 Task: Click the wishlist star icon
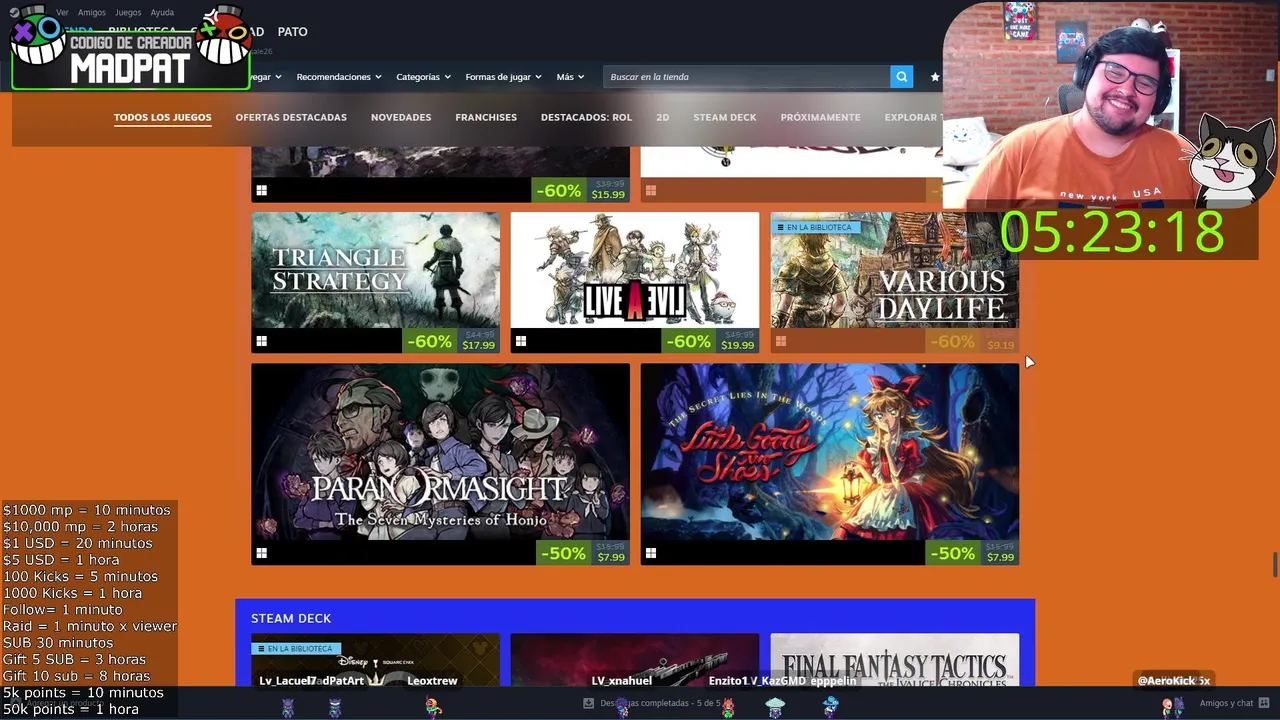(935, 77)
